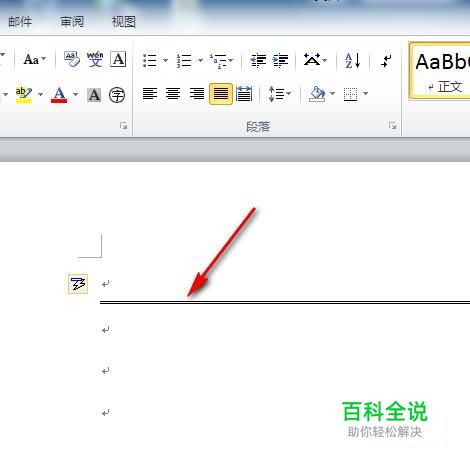470x470 pixels.
Task: Open the Shading dropdown arrow
Action: click(332, 94)
